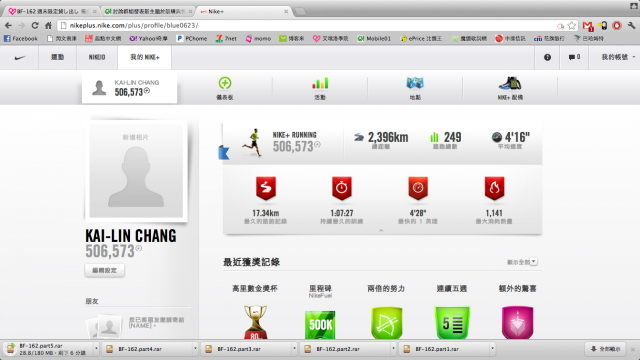Switch to the BF-162 browser tab
Image resolution: width=640 pixels, height=360 pixels.
coord(52,11)
